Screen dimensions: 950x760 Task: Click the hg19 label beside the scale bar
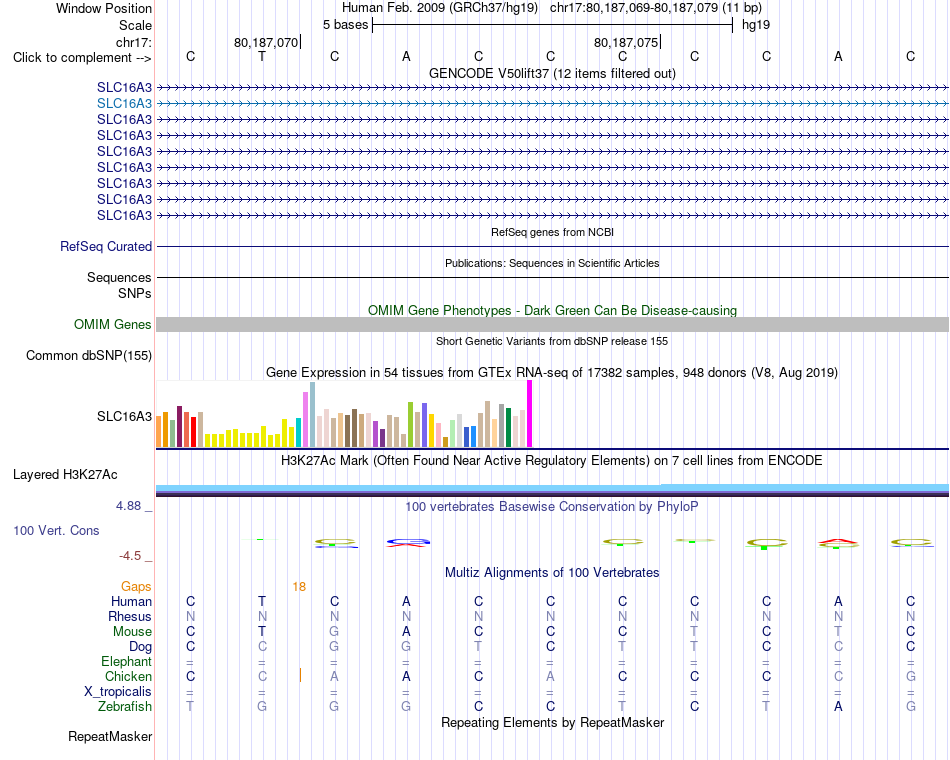756,25
